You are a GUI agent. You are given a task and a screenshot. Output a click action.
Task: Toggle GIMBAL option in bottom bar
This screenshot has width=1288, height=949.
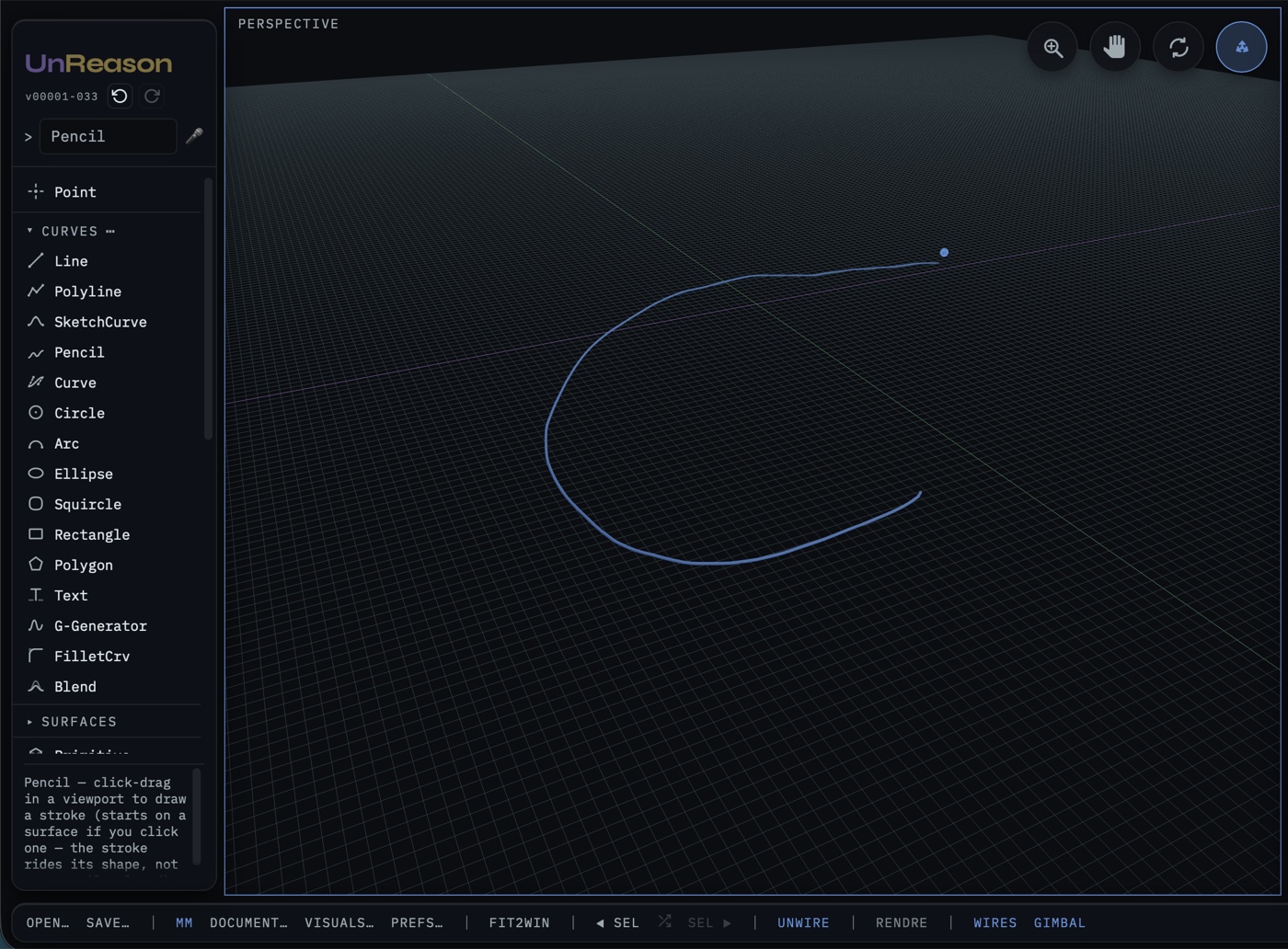pyautogui.click(x=1060, y=922)
